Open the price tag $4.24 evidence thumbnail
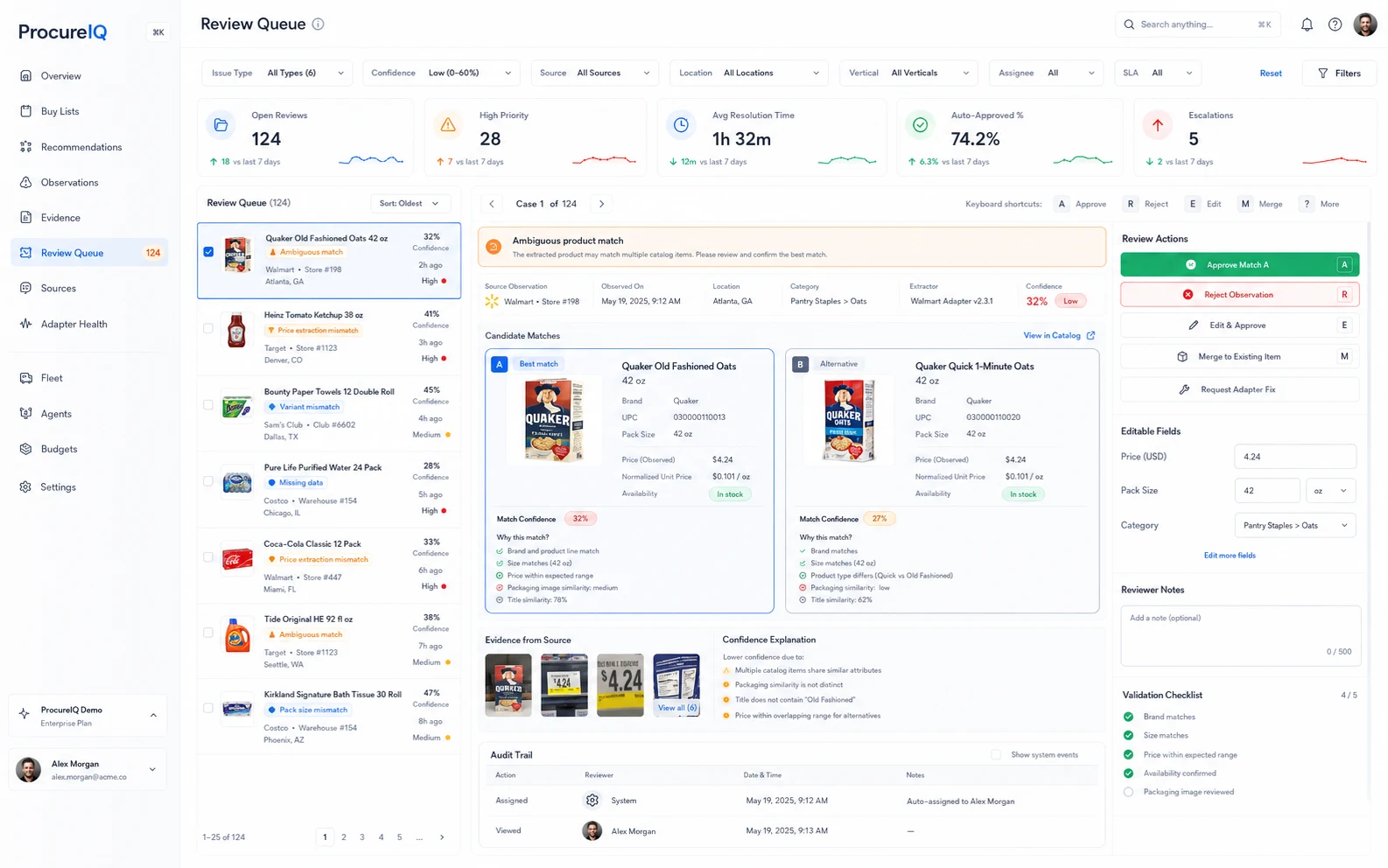The width and height of the screenshot is (1388, 868). [620, 685]
